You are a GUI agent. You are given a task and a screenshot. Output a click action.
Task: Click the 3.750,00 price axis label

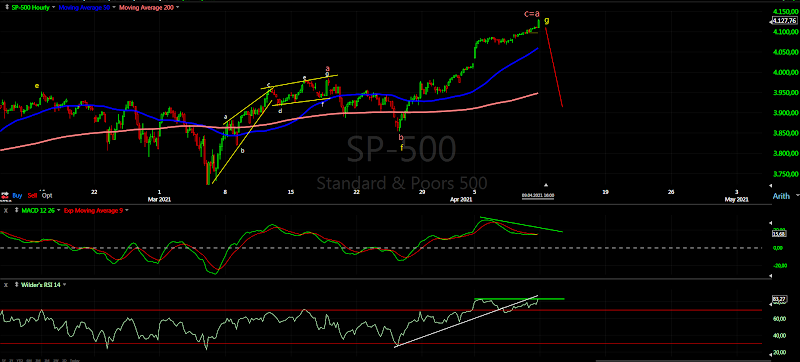pos(785,174)
